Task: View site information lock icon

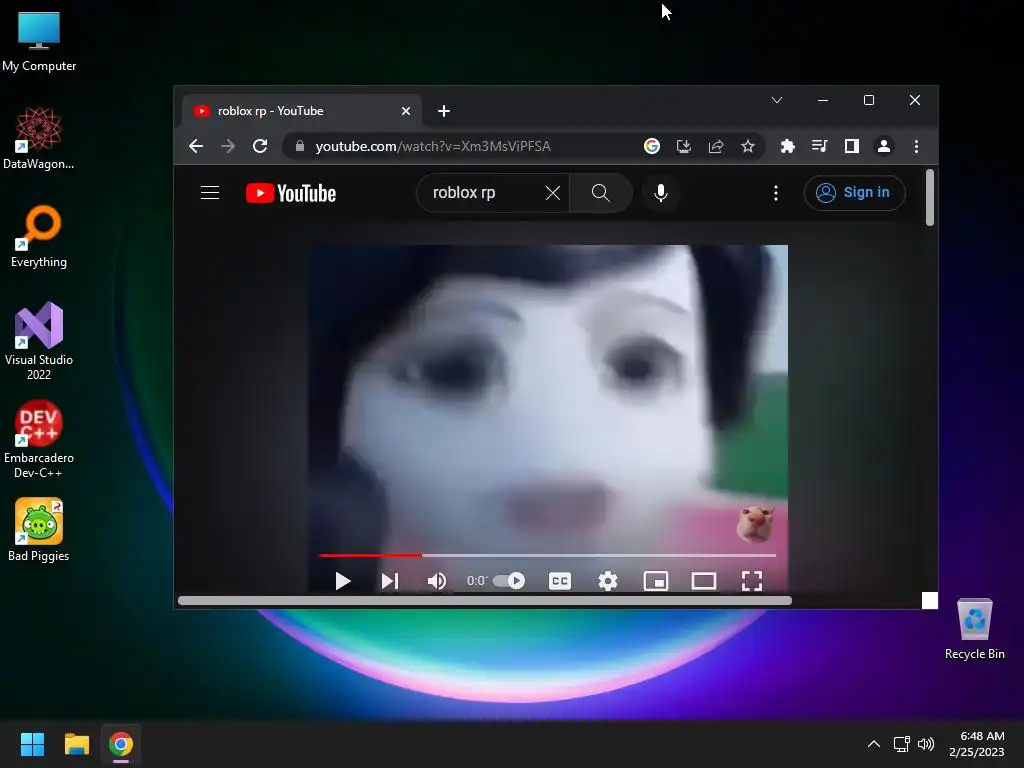Action: [300, 146]
